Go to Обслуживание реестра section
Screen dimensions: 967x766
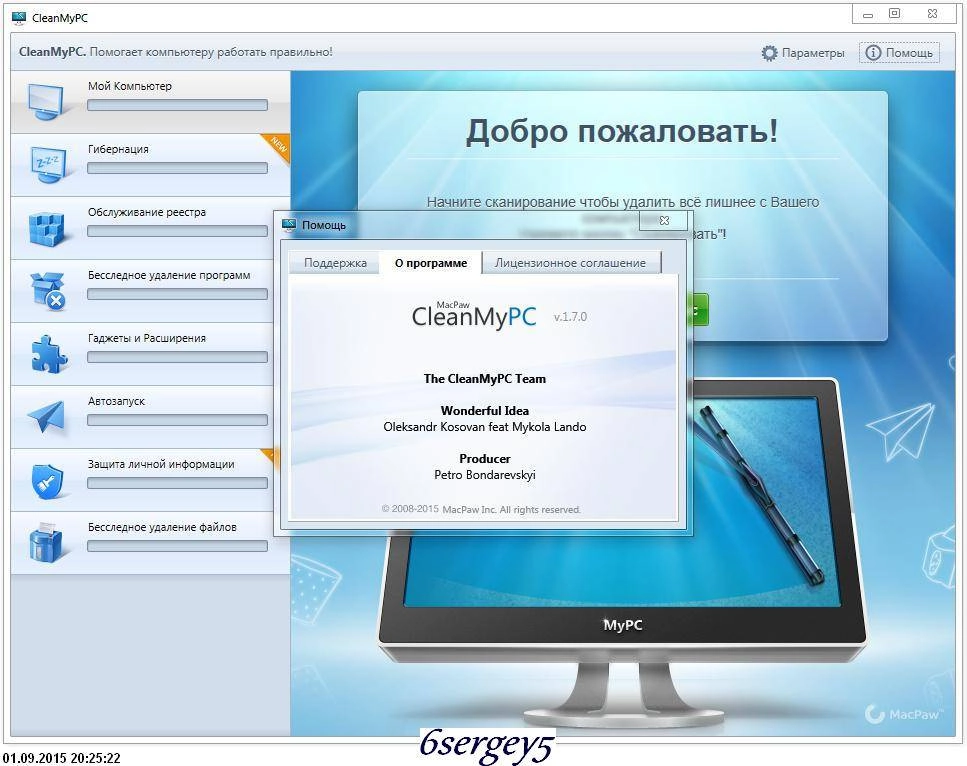pos(150,228)
